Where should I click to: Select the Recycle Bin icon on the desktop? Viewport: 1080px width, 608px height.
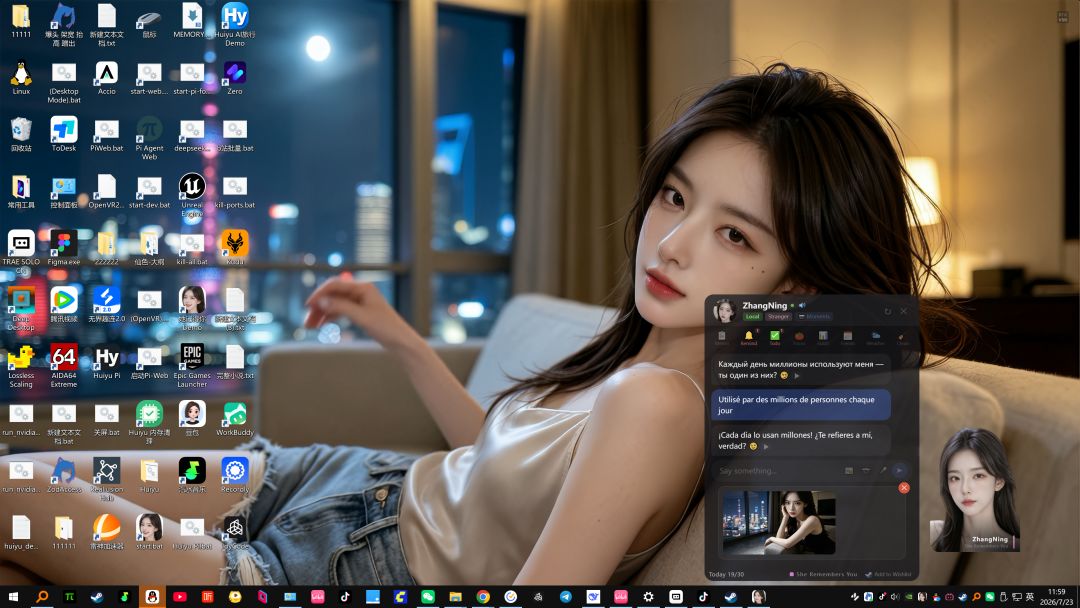[21, 134]
